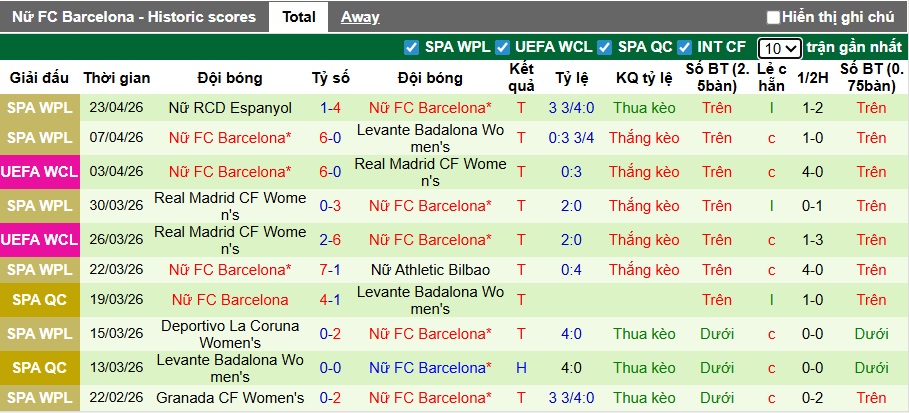This screenshot has height=413, width=909.
Task: Open the Away tab
Action: click(360, 17)
